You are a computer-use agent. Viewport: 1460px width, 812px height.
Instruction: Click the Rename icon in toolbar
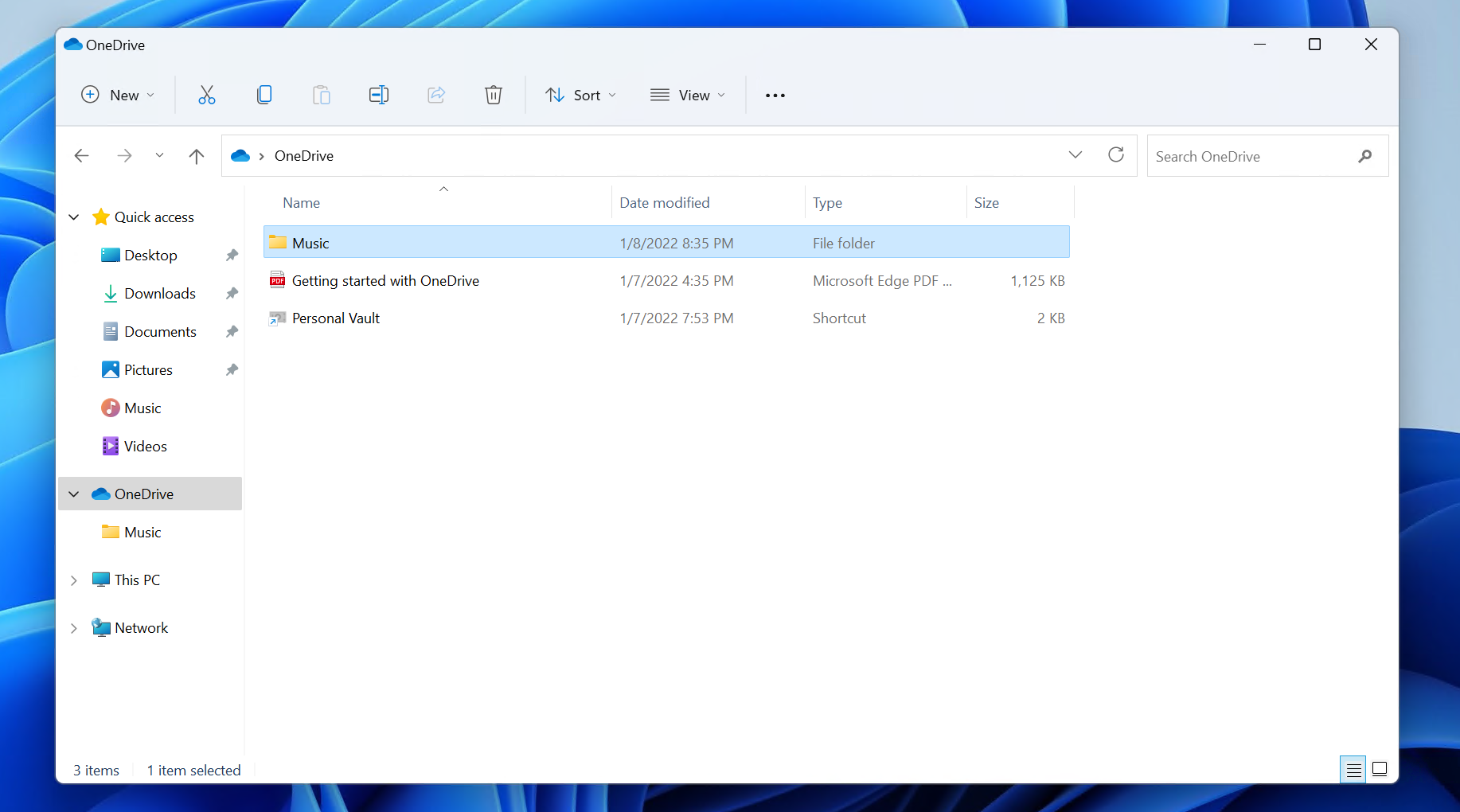point(379,96)
